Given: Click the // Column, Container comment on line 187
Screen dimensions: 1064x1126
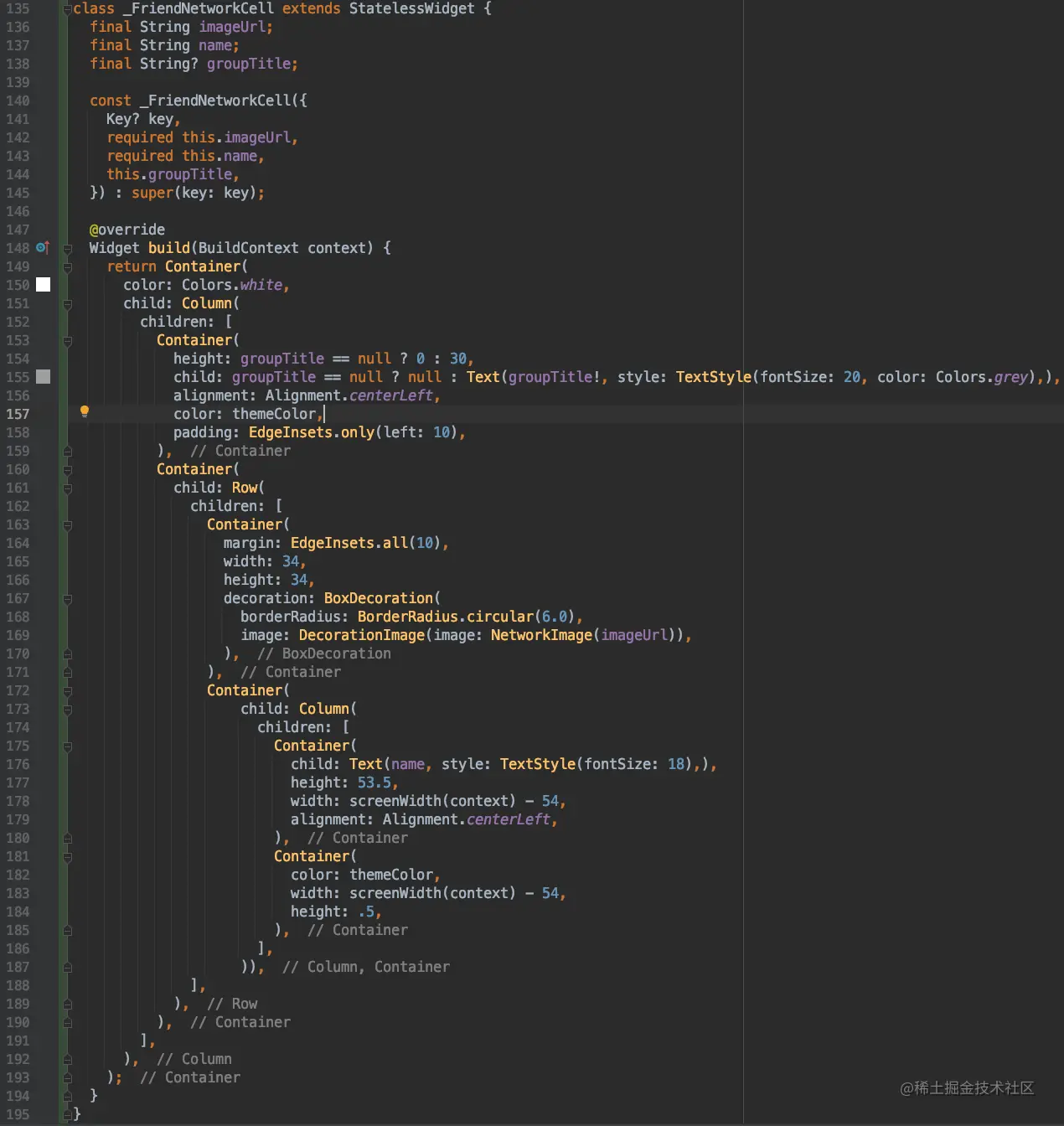Looking at the screenshot, I should [x=366, y=967].
